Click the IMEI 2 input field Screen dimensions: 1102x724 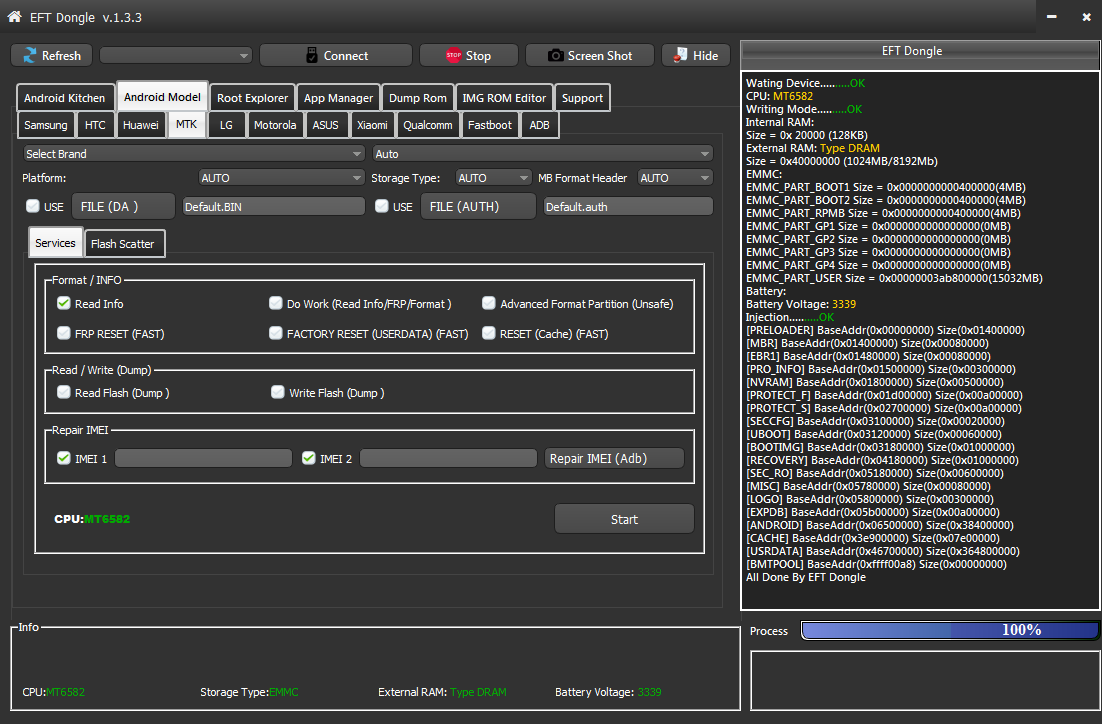point(448,458)
